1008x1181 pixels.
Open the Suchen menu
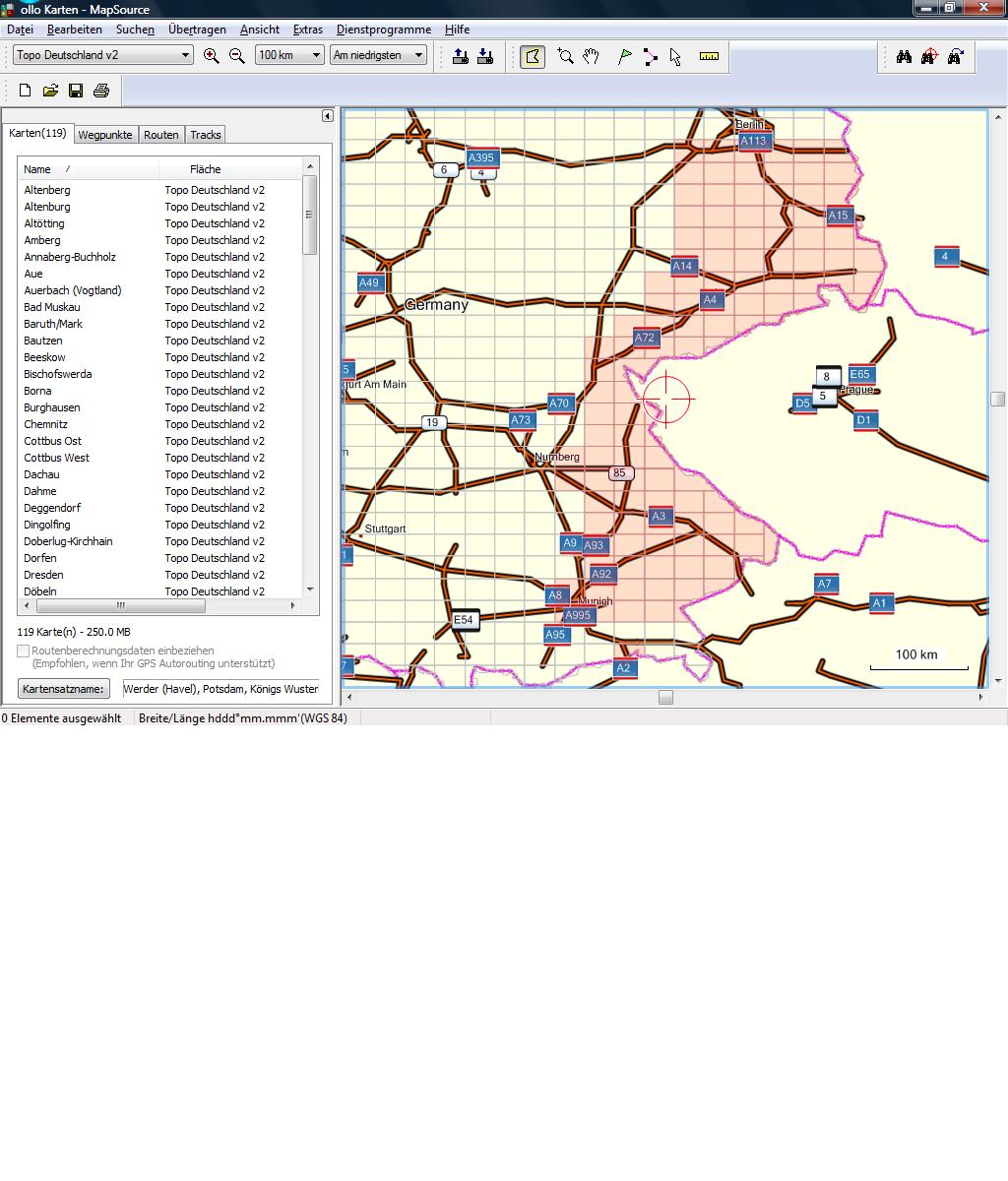(135, 30)
